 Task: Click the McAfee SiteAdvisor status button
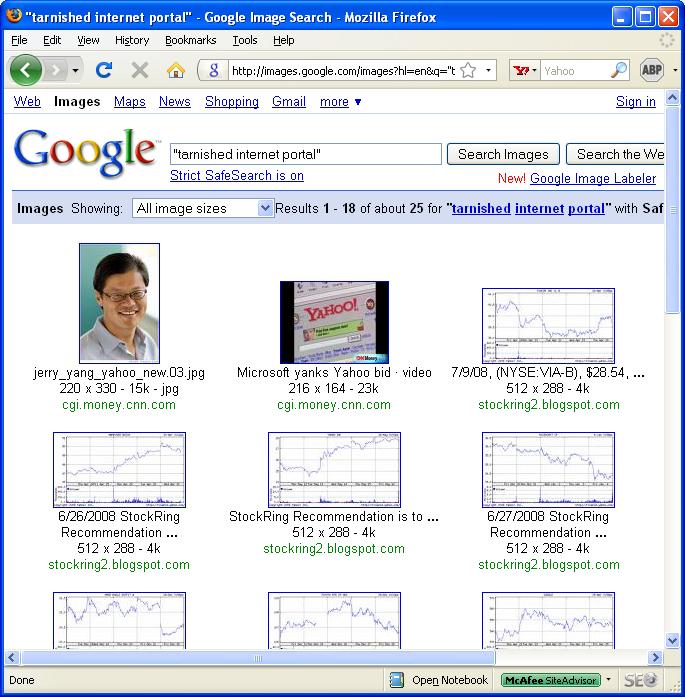point(550,680)
